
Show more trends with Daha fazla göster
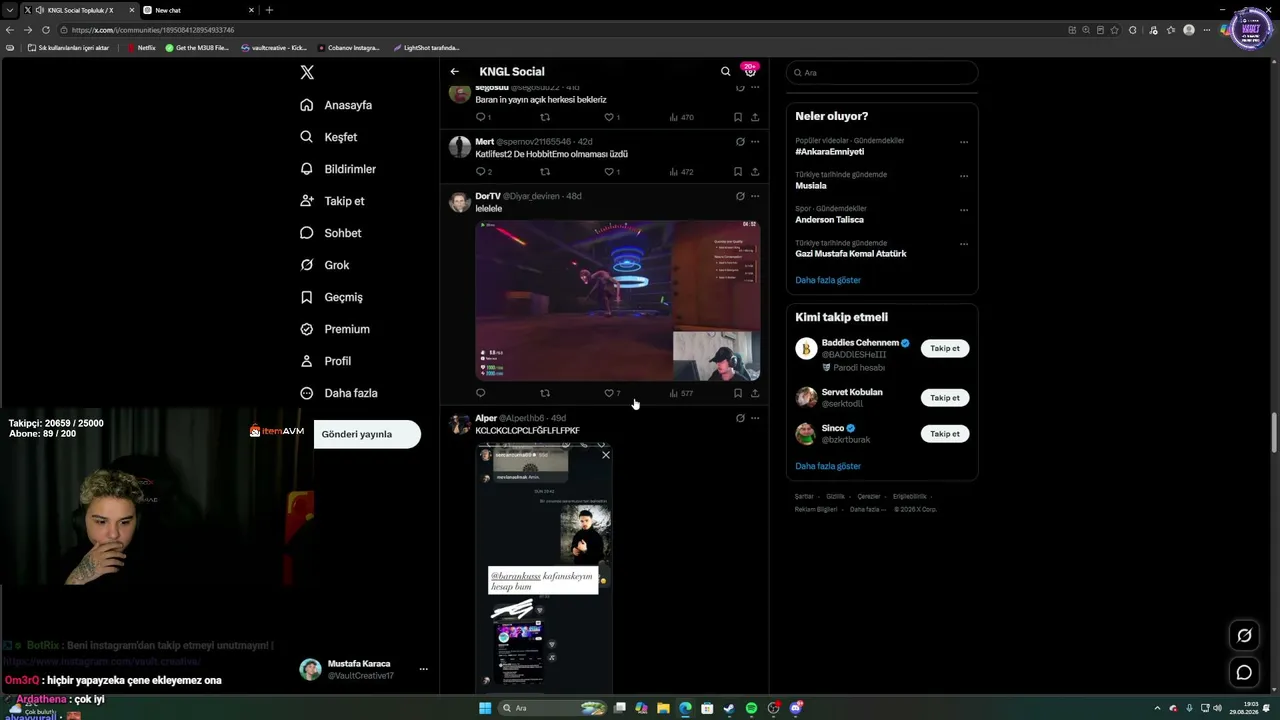tap(828, 280)
